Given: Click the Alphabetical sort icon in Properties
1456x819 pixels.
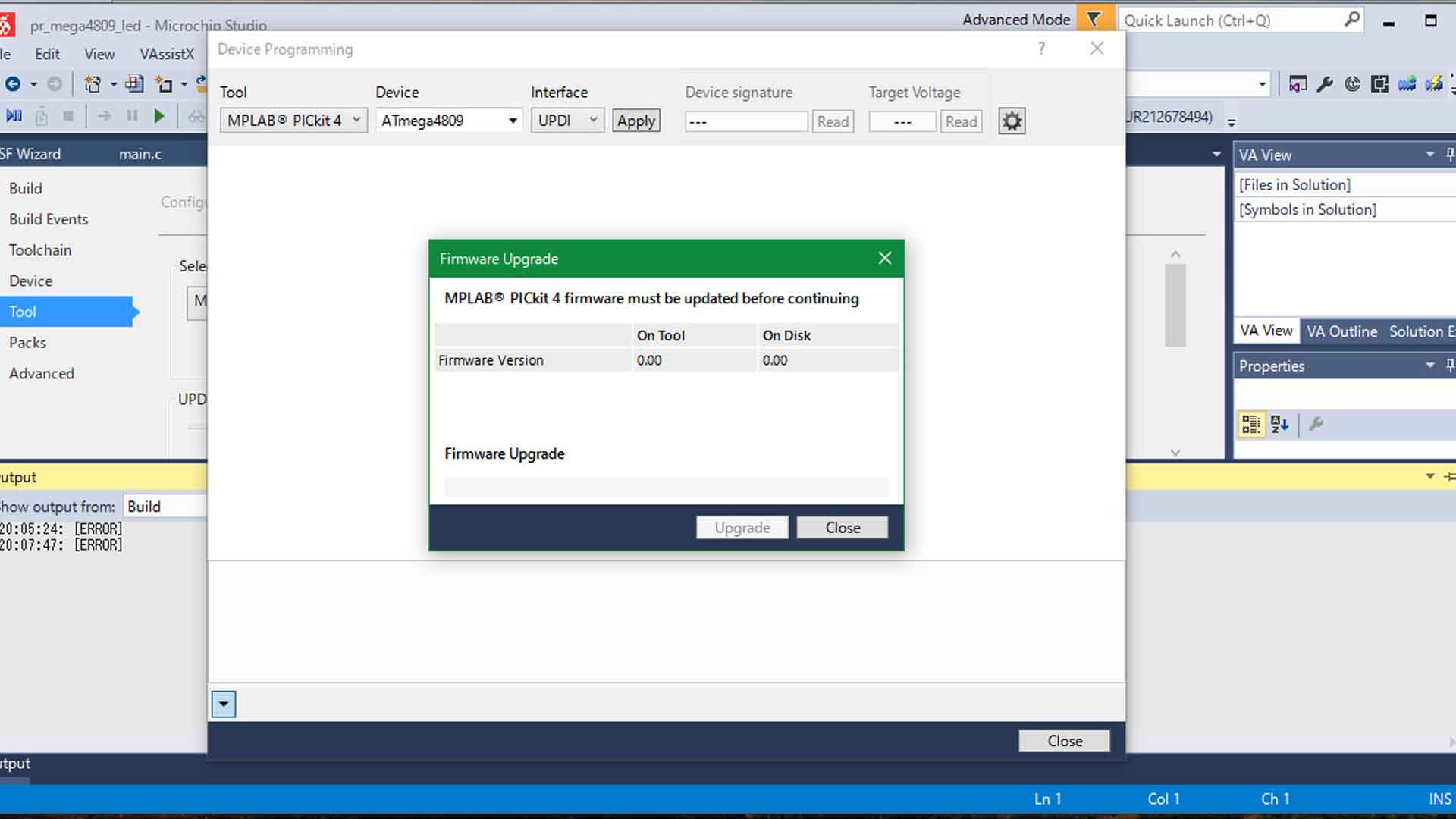Looking at the screenshot, I should pyautogui.click(x=1279, y=424).
